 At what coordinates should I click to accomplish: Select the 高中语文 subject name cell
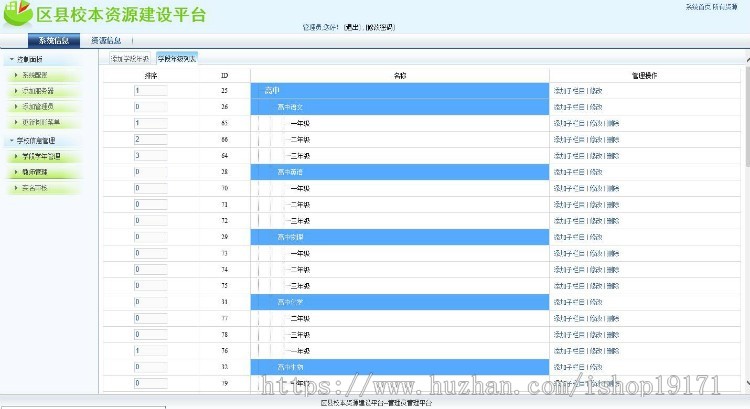tap(399, 107)
